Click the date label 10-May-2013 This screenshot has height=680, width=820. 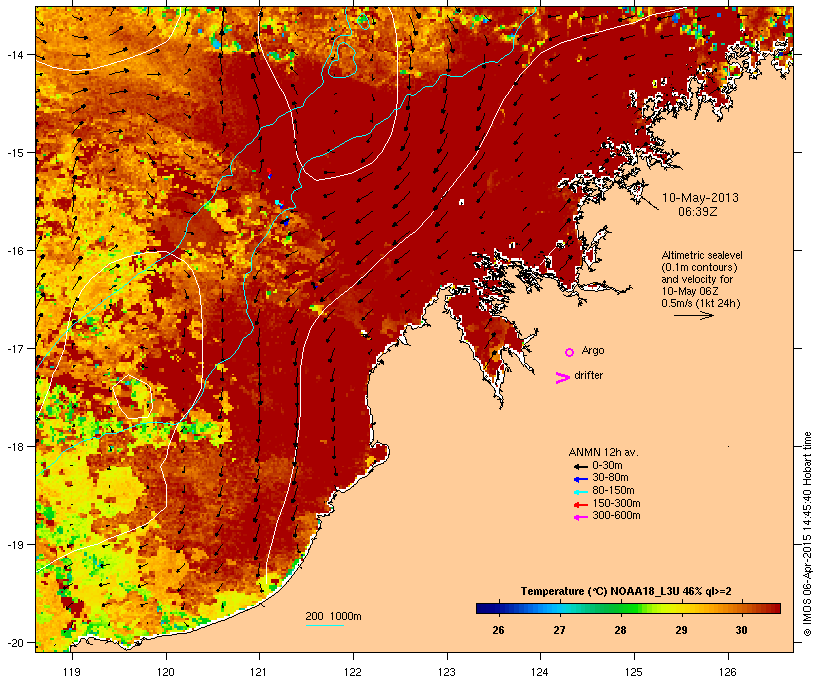[700, 198]
